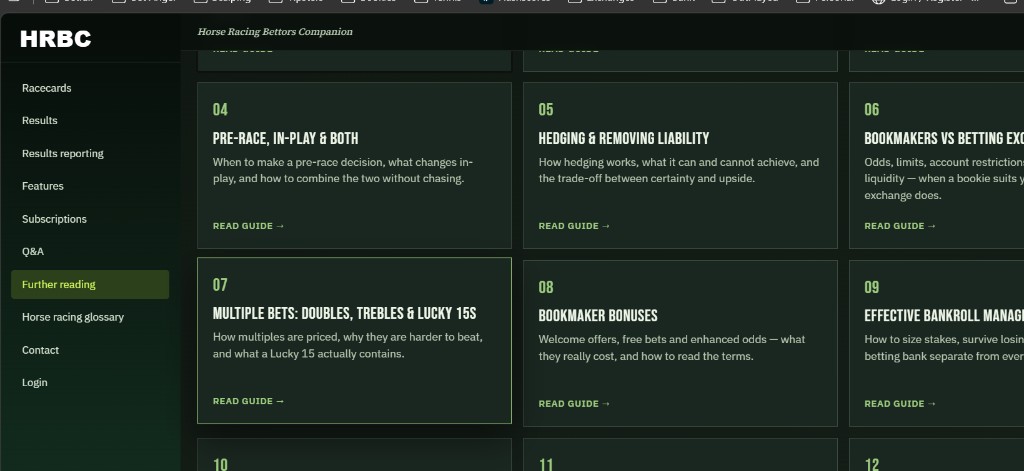The height and width of the screenshot is (471, 1024).
Task: Open the Subscriptions page
Action: point(54,219)
